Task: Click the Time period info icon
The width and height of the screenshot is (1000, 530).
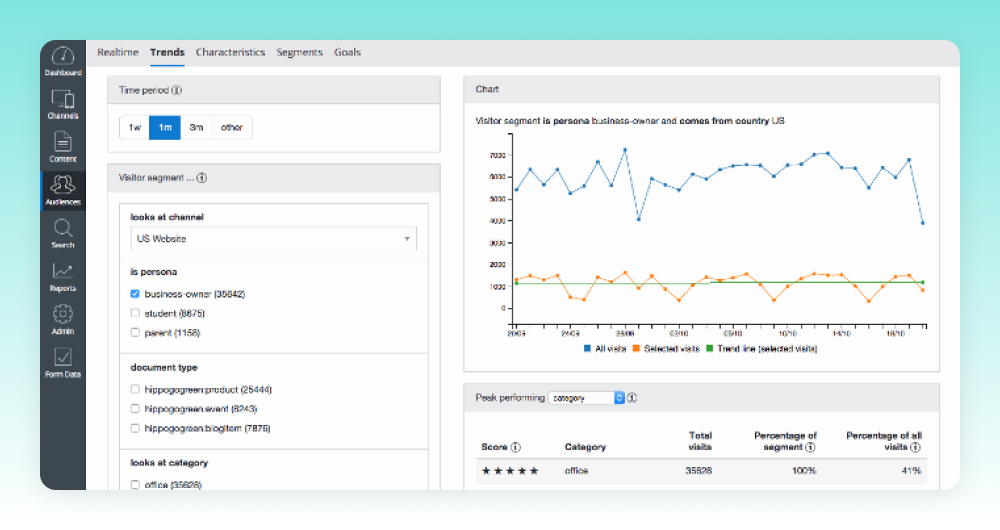Action: [x=177, y=91]
